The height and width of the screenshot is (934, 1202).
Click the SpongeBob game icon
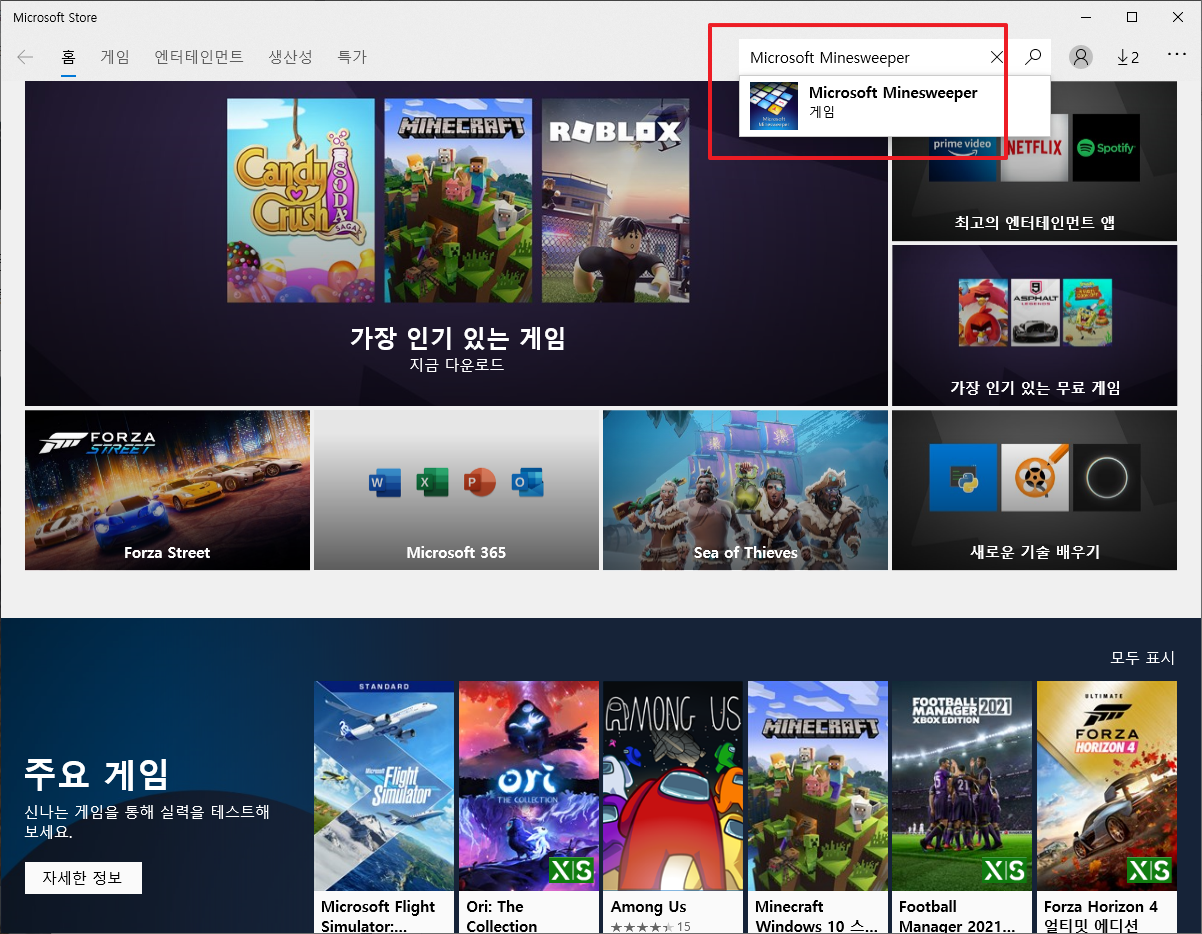1086,312
